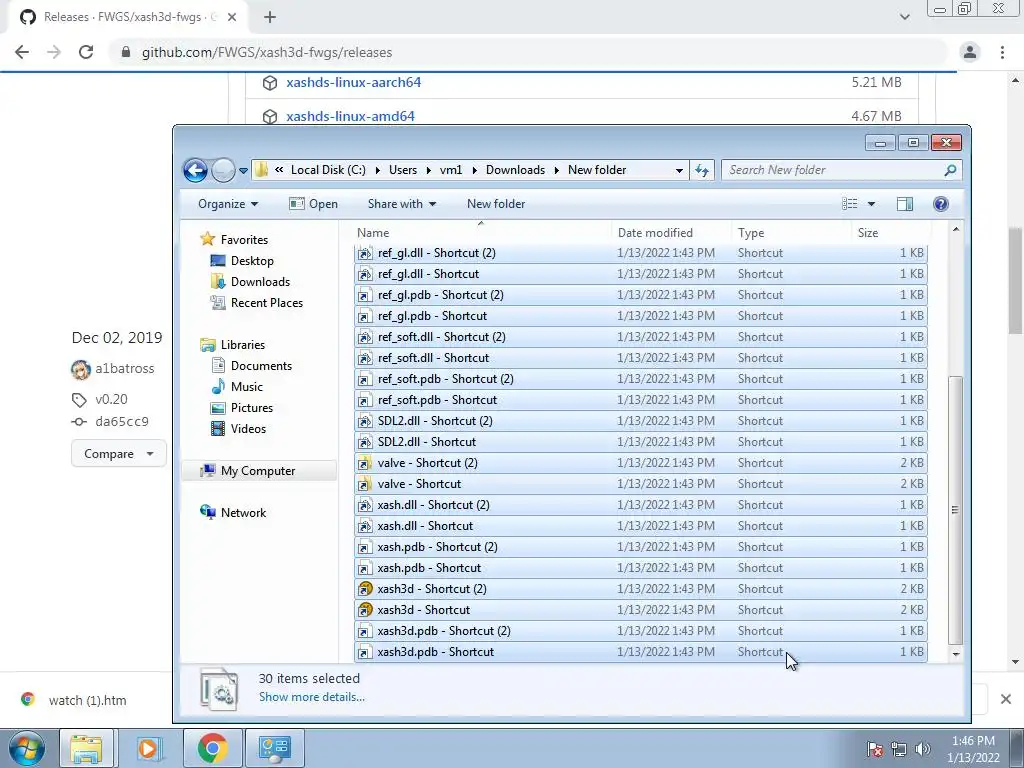Click the Users breadcrumb segment

tap(403, 170)
